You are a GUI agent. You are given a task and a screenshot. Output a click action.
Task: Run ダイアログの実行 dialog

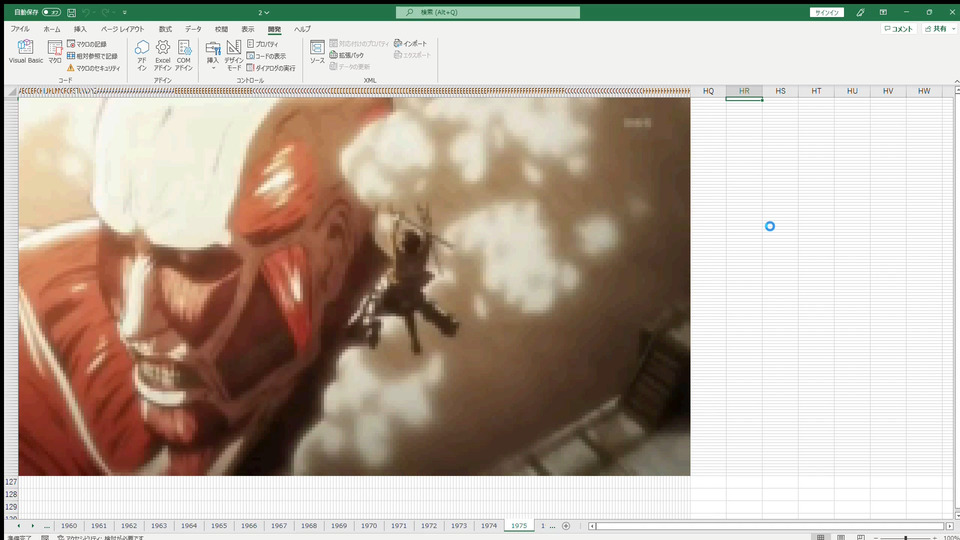tap(271, 68)
